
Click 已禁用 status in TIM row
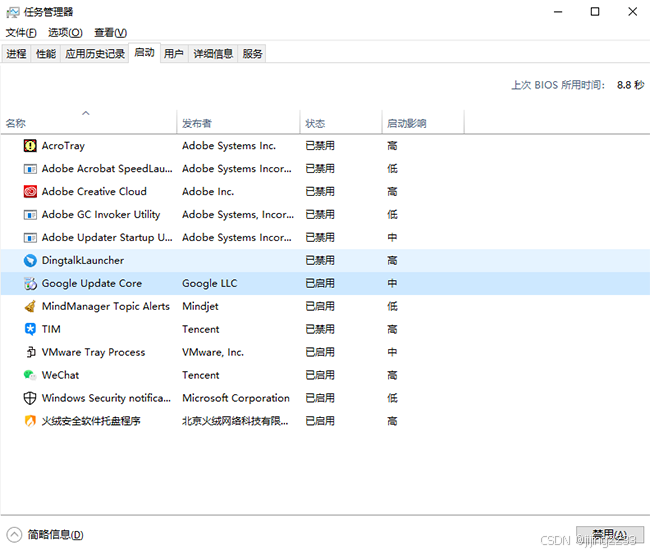320,329
